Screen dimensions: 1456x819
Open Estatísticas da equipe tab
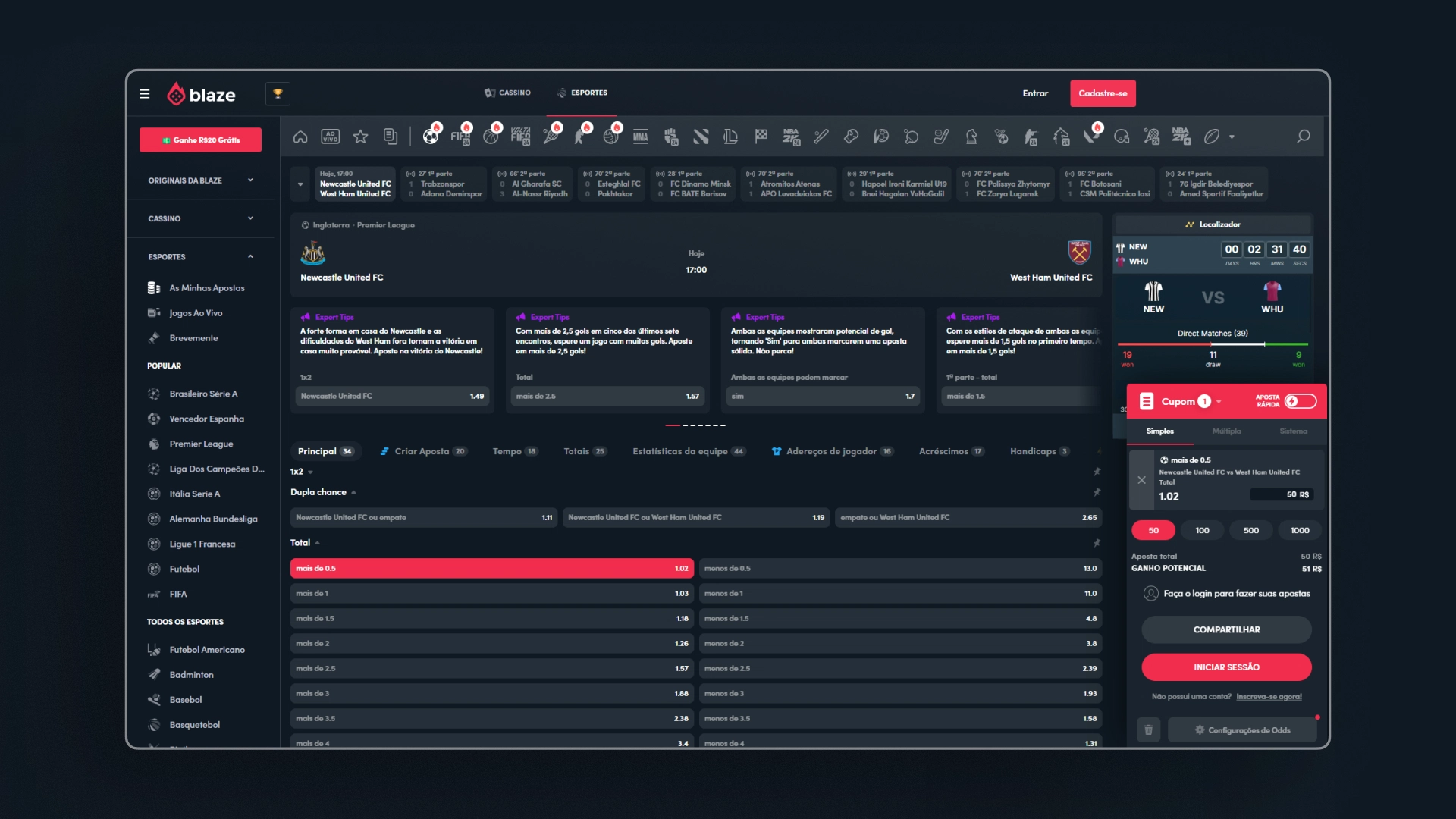pos(689,452)
